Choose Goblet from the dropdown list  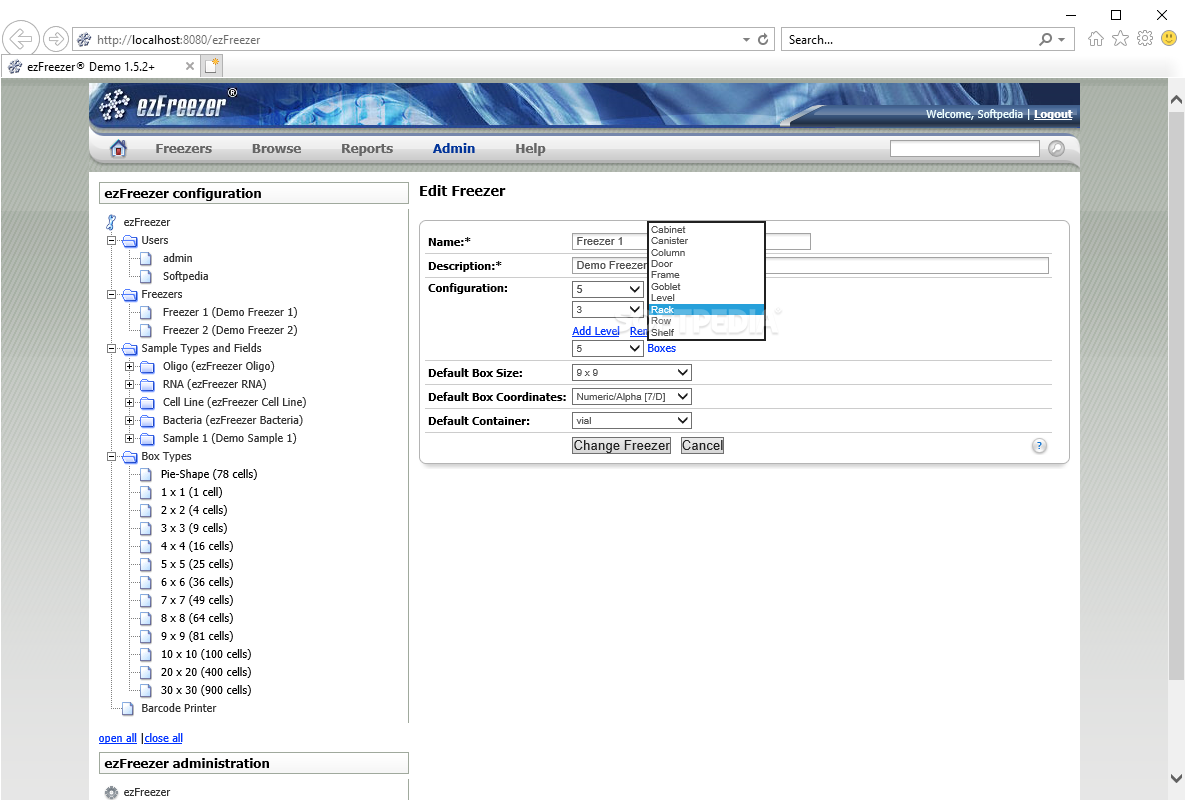(x=706, y=287)
